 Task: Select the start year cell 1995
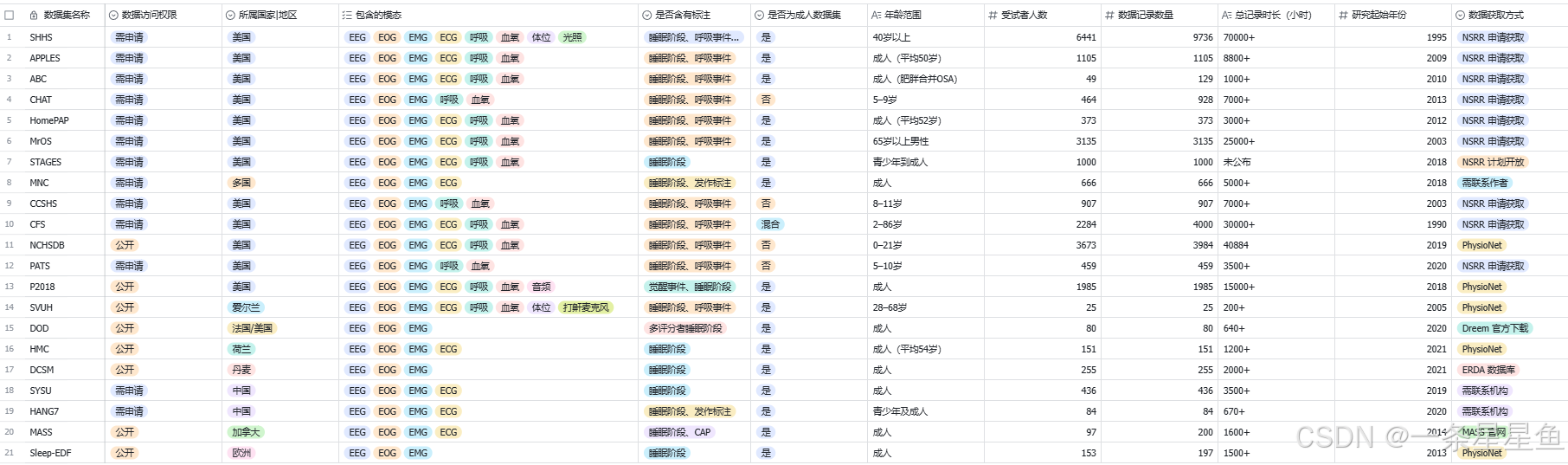pos(1393,37)
